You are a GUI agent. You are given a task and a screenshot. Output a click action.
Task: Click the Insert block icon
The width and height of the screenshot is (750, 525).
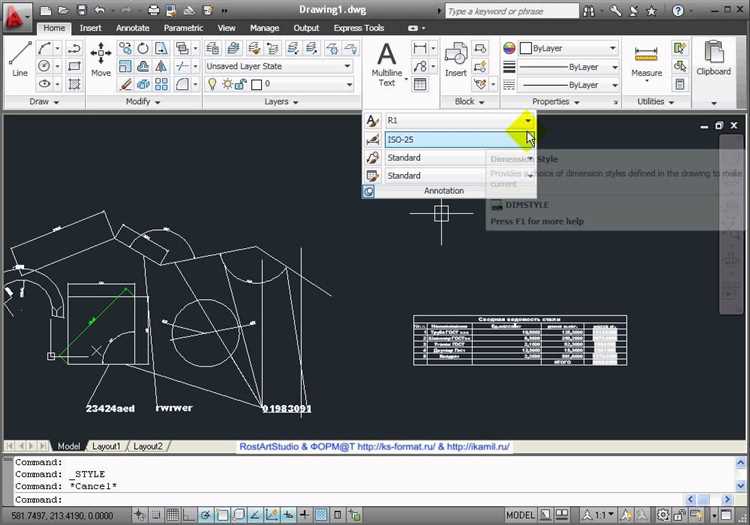coord(455,59)
